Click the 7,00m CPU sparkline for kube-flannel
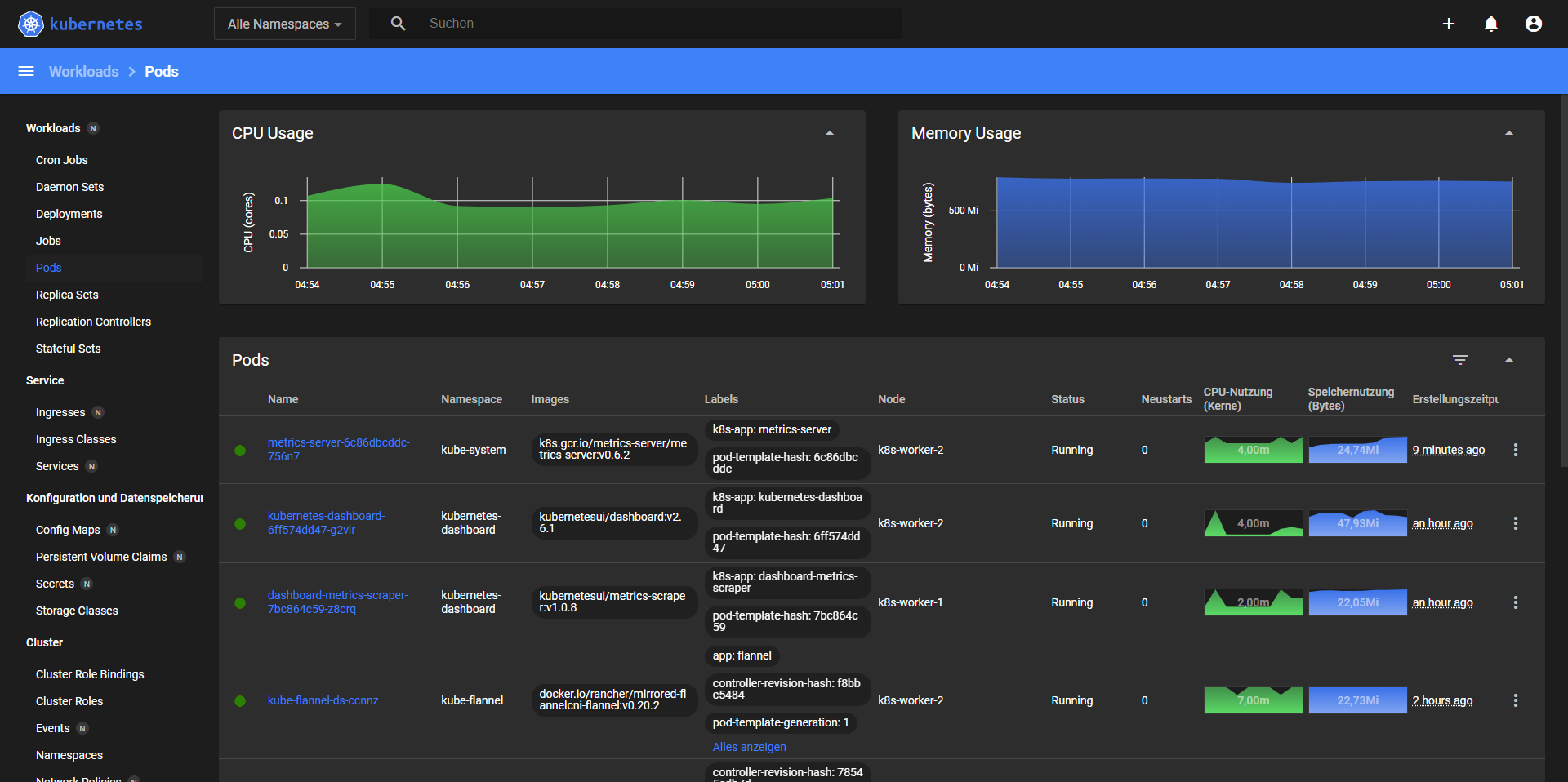1568x782 pixels. point(1253,700)
